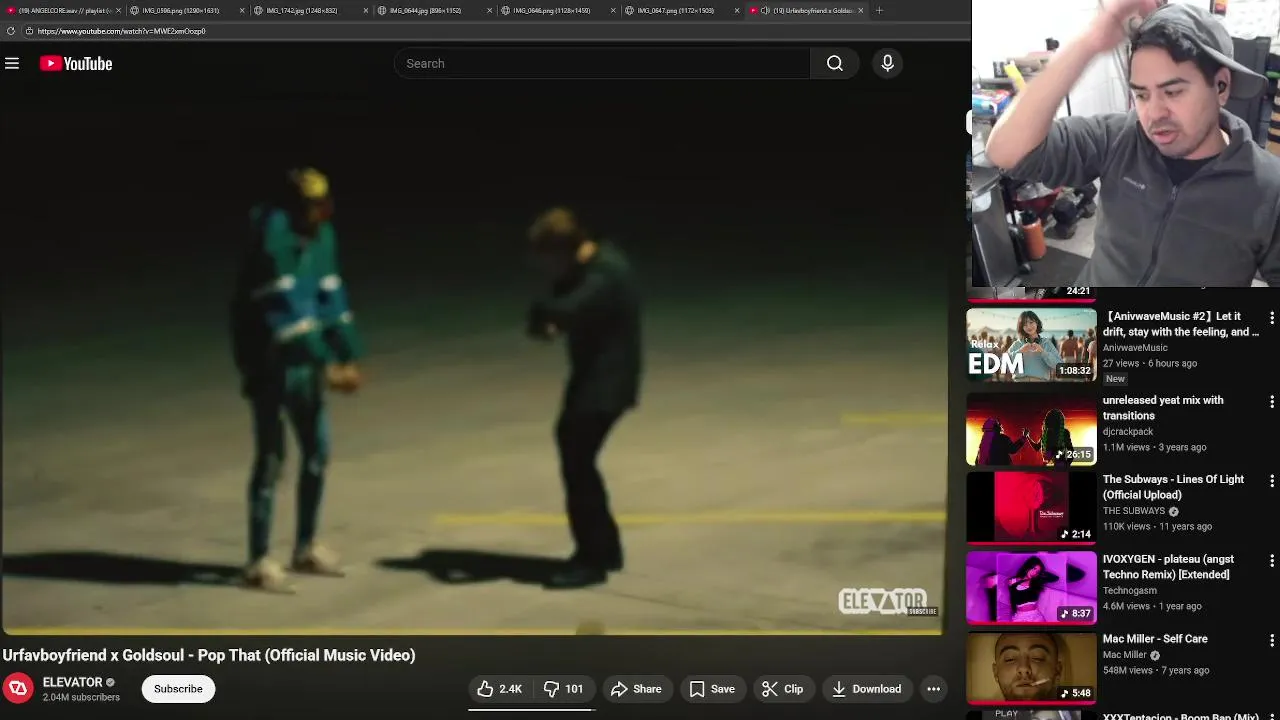
Task: Subscribe to the ELEVATOR channel
Action: 178,689
